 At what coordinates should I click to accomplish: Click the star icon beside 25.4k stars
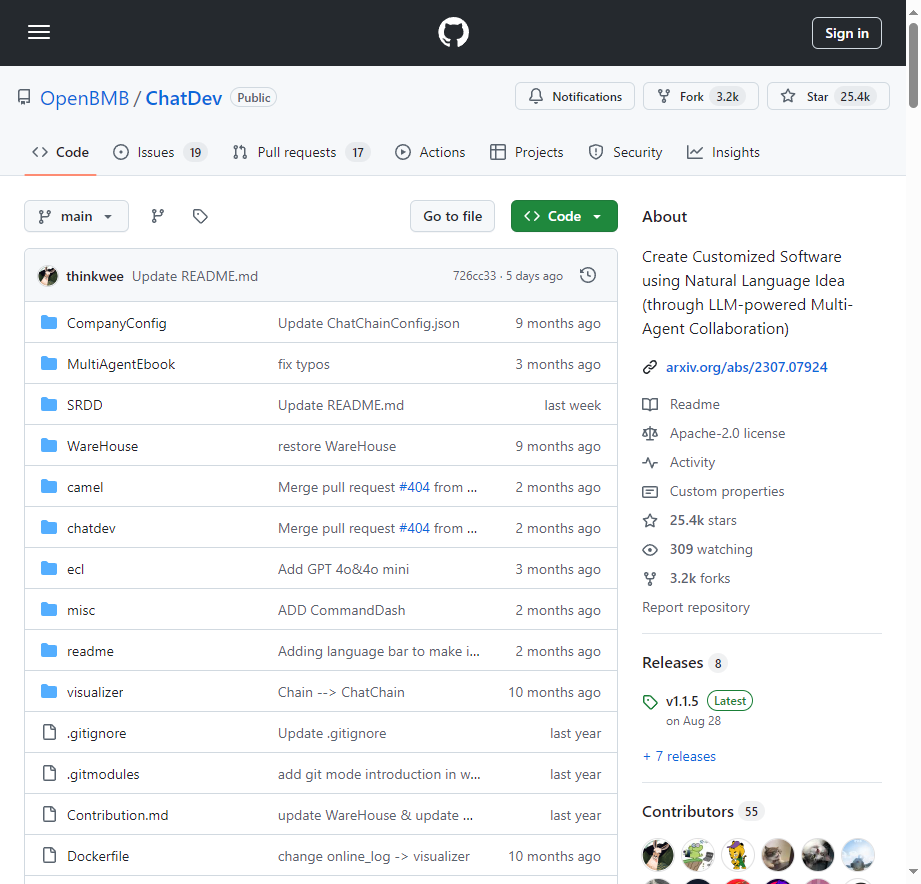coord(650,520)
